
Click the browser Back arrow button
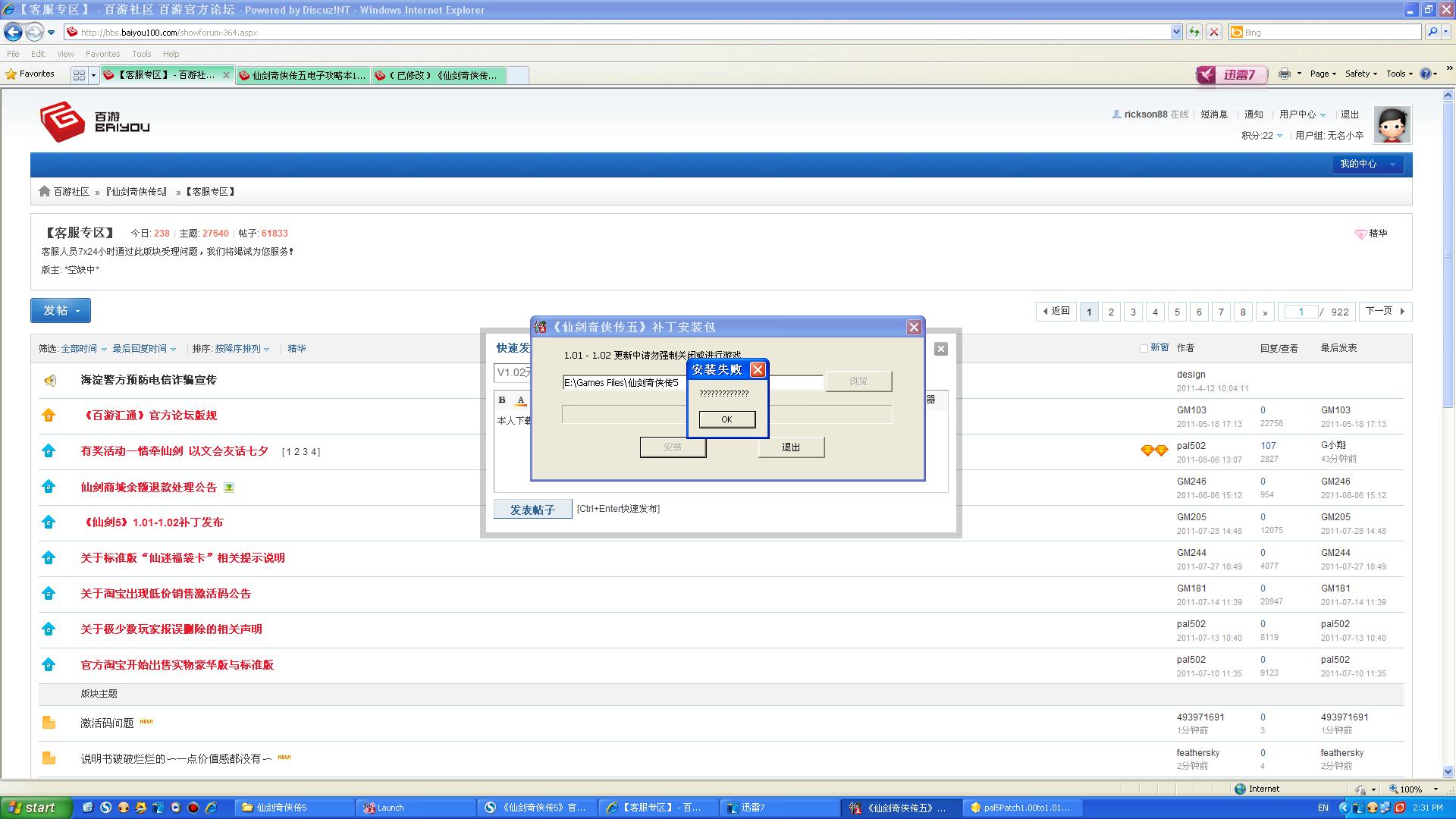pos(13,32)
